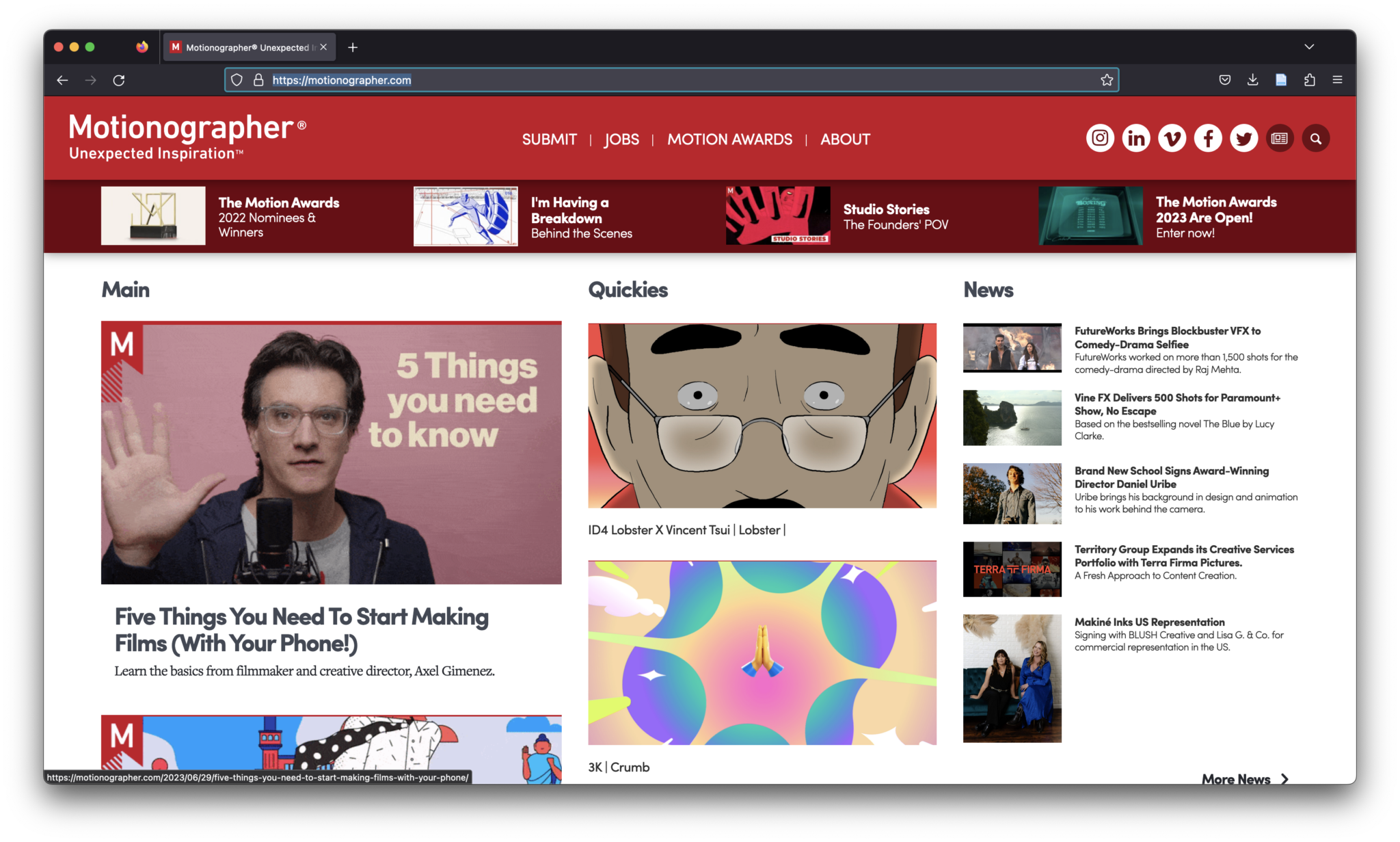
Task: Open Motionographer's Instagram page
Action: [x=1100, y=139]
